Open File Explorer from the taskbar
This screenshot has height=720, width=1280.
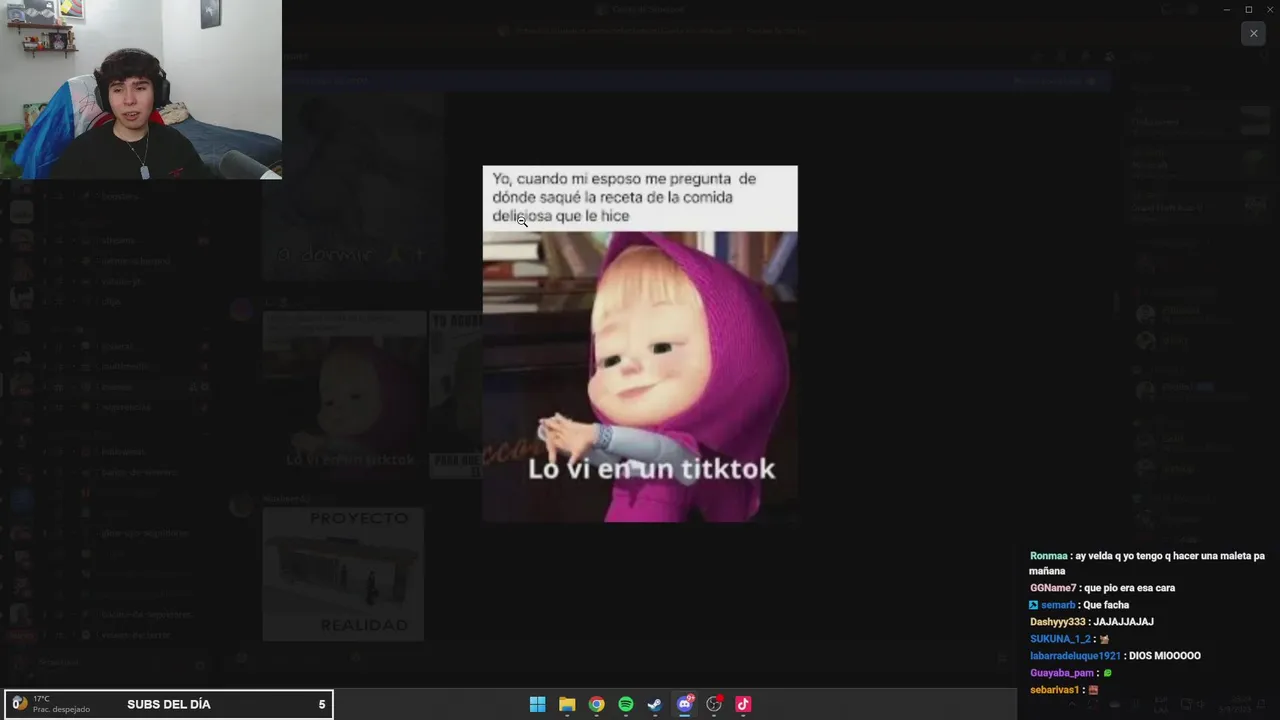tap(567, 704)
